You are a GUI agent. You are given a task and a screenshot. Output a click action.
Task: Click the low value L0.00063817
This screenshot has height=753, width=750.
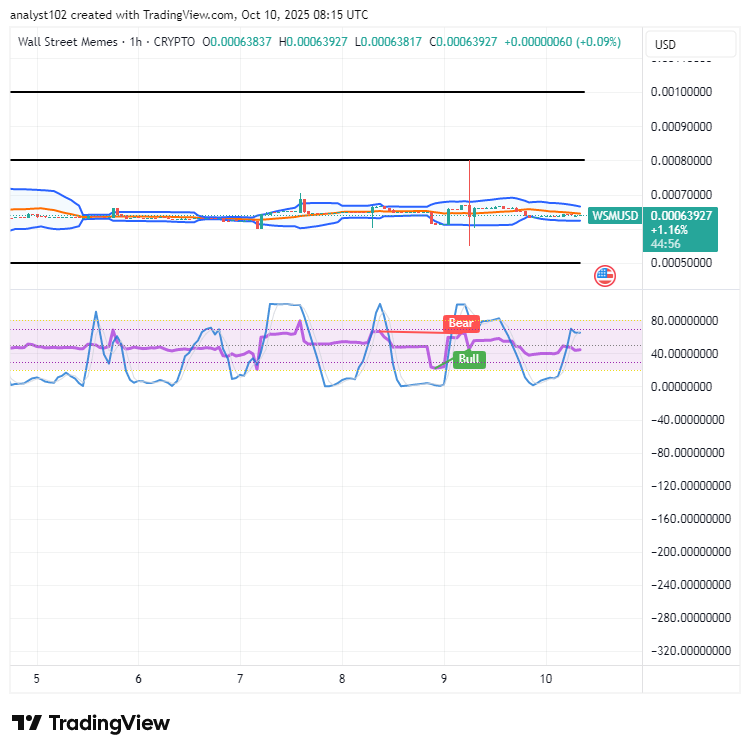tap(388, 42)
